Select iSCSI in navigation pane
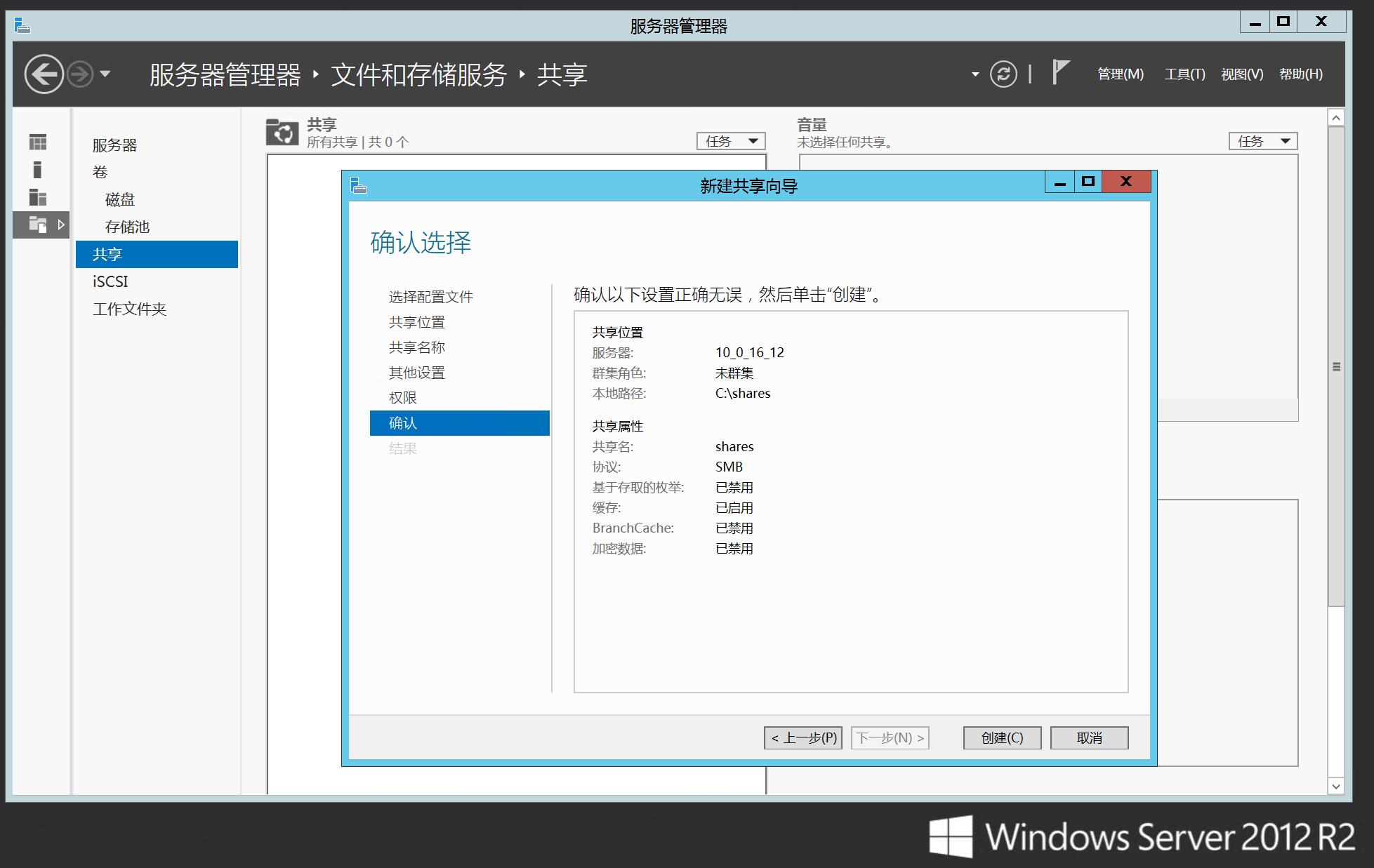 (110, 281)
